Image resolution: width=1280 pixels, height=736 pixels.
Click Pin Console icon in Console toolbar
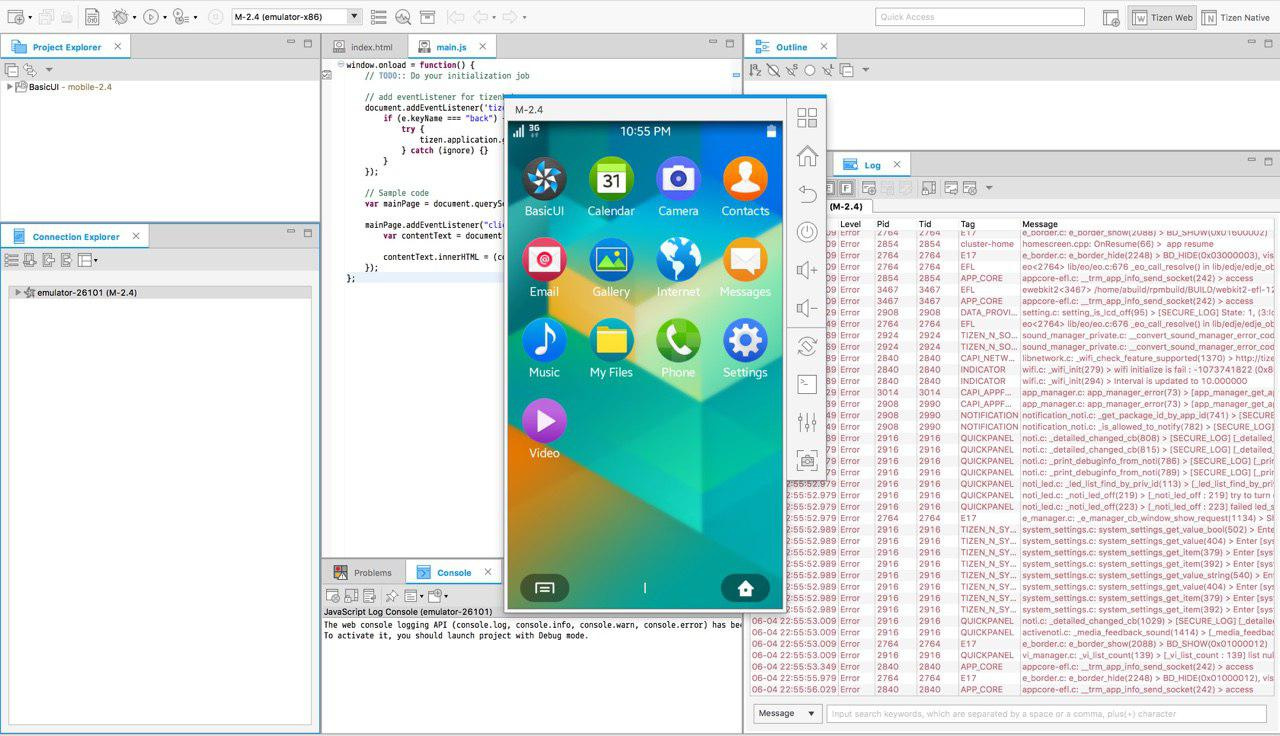coord(392,596)
